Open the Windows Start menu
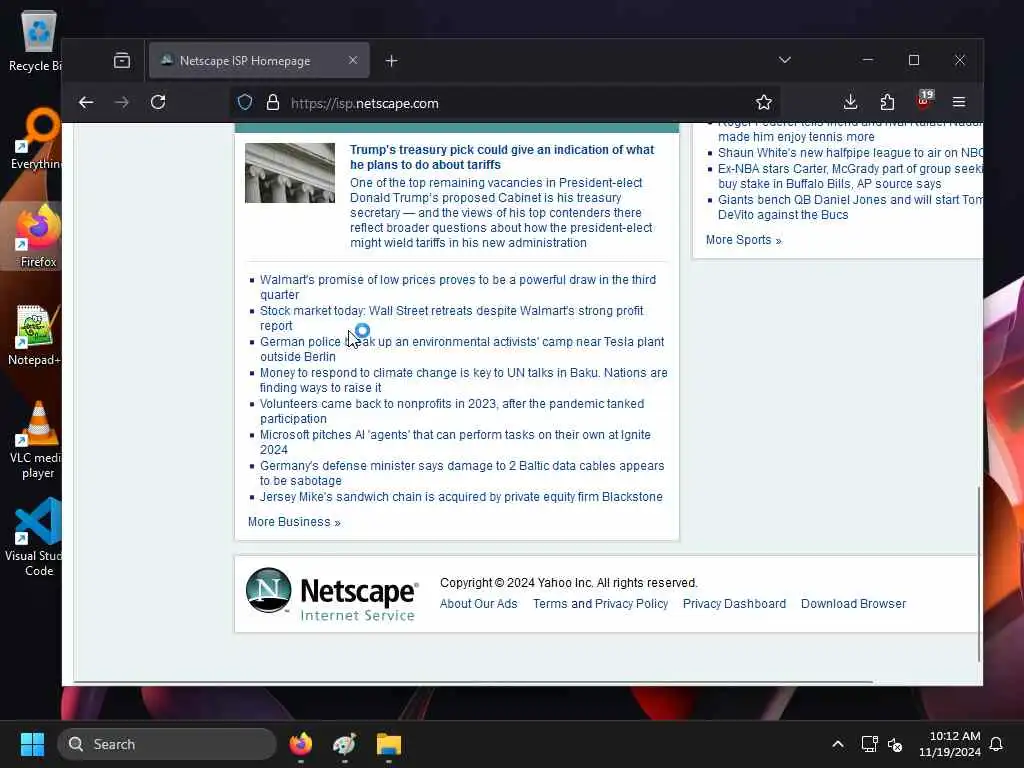 click(x=32, y=744)
